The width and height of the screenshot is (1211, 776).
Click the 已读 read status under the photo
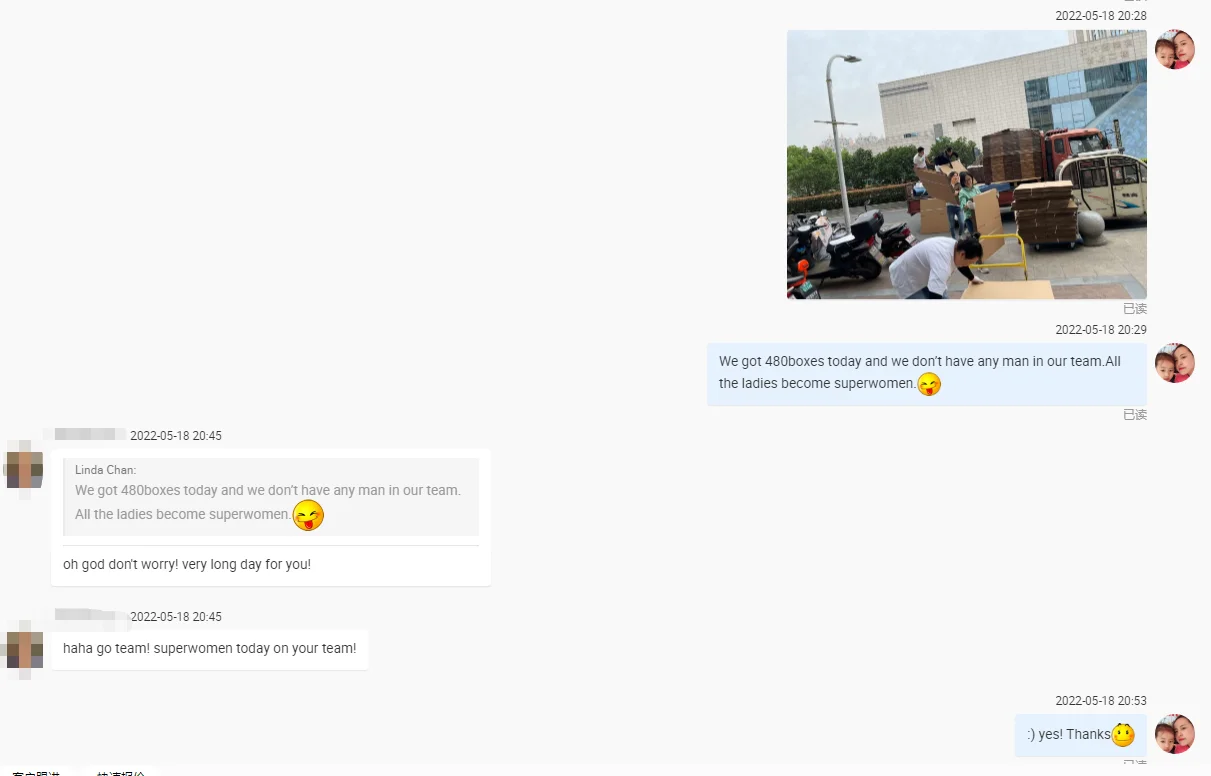click(x=1135, y=309)
